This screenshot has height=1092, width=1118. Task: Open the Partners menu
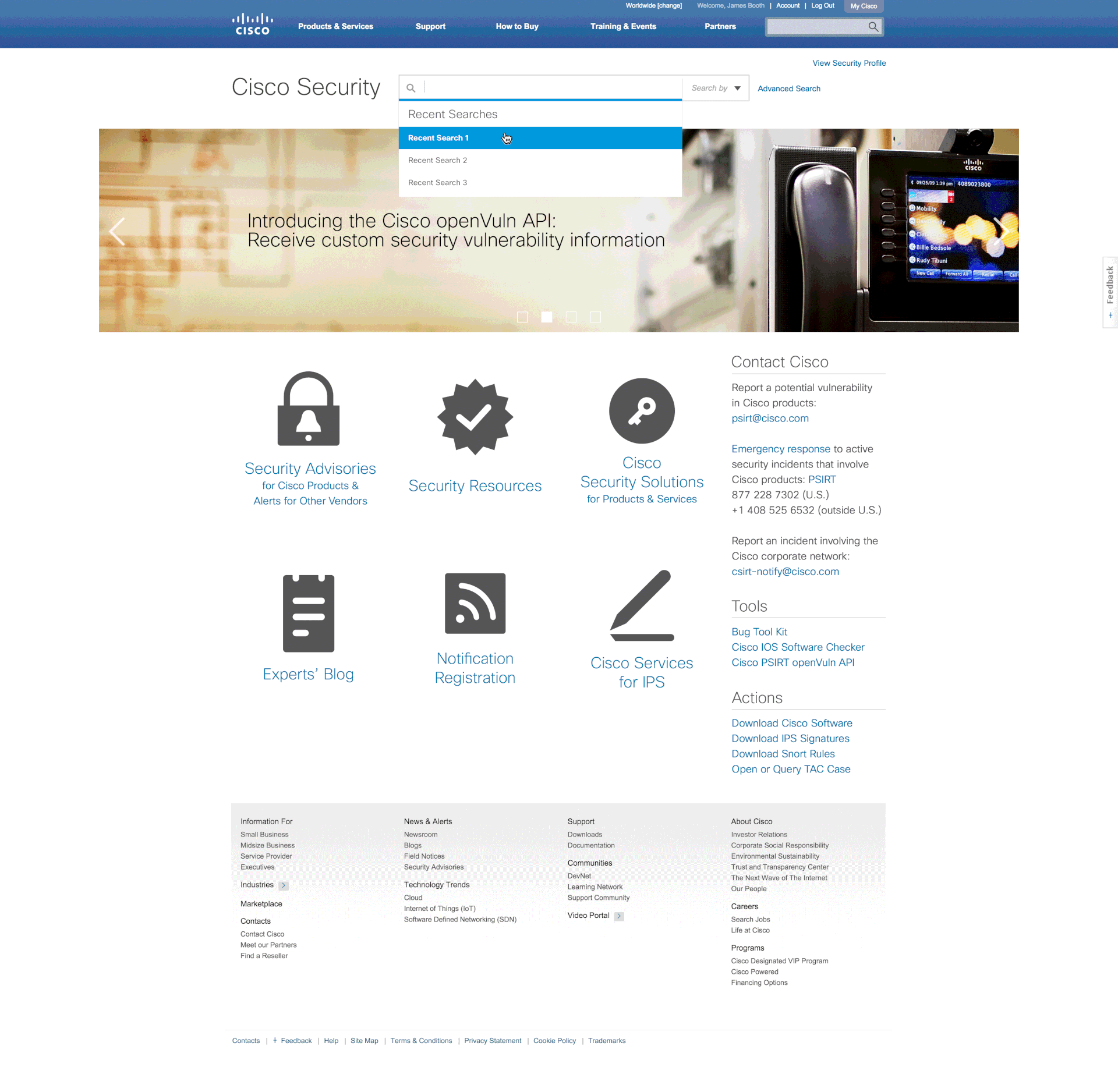click(x=720, y=26)
